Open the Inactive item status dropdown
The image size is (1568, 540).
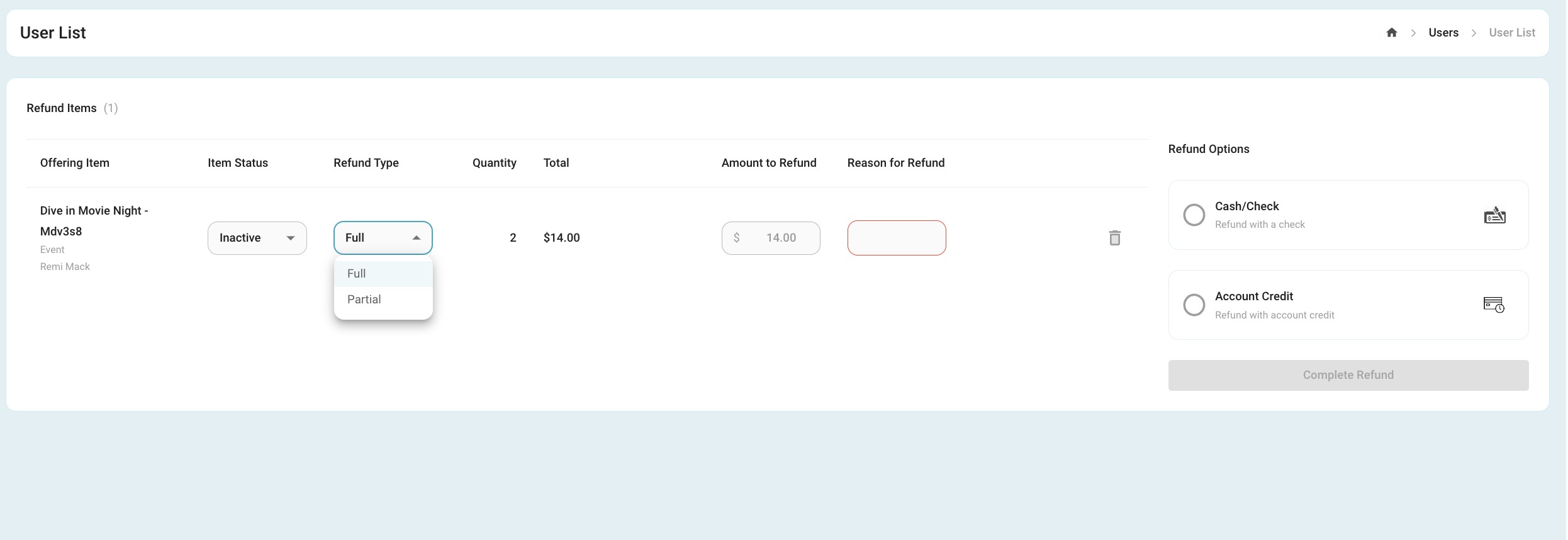pyautogui.click(x=257, y=238)
